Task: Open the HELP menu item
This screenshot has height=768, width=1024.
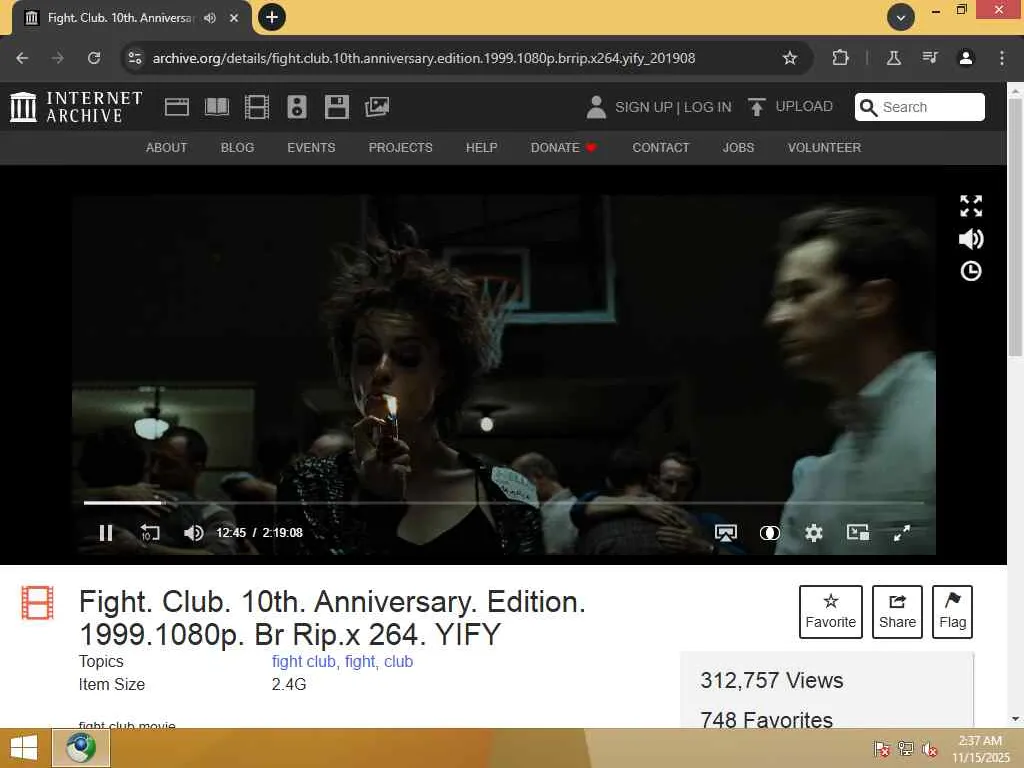Action: tap(481, 148)
